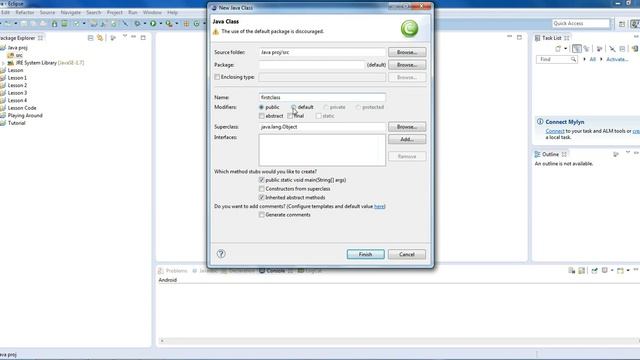Click the green Run button in Eclipse toolbar
This screenshot has width=640, height=360.
click(x=153, y=24)
